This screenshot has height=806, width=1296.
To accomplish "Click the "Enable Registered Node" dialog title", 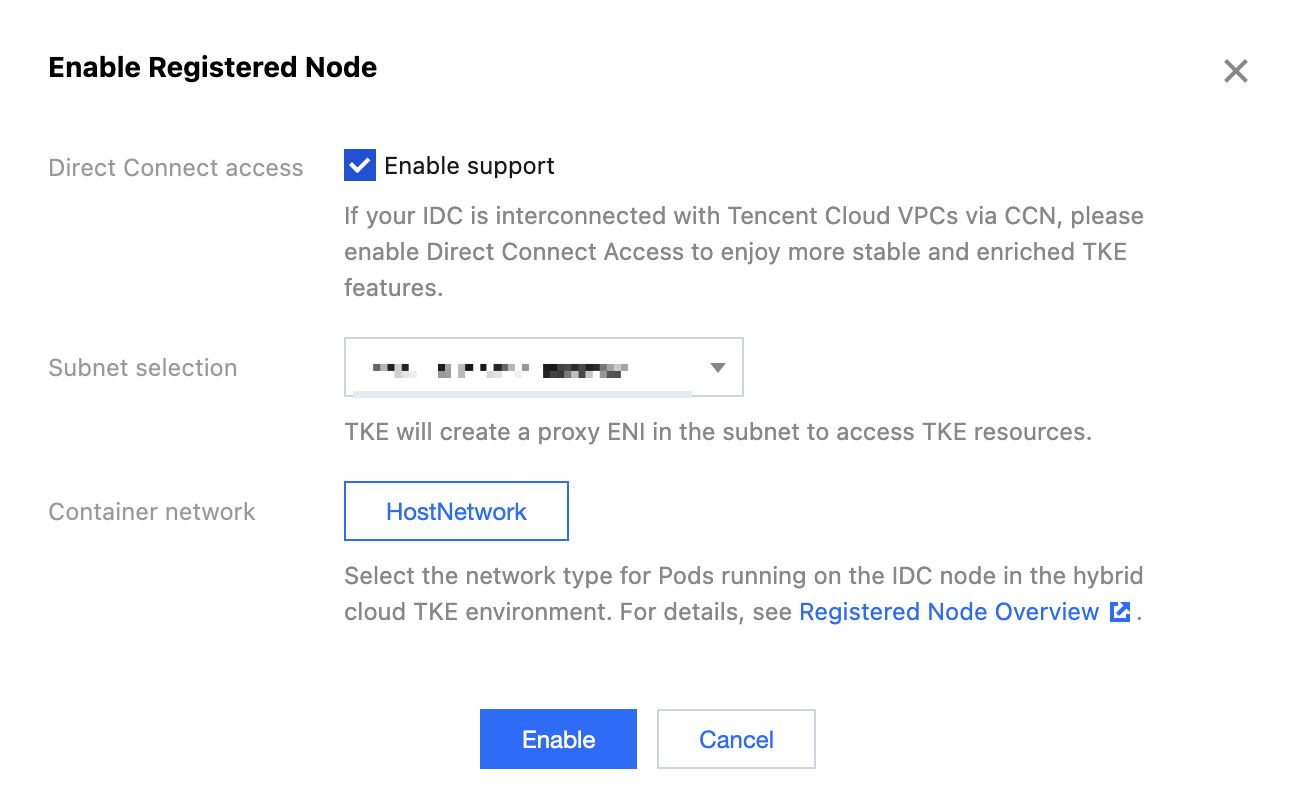I will coord(213,68).
